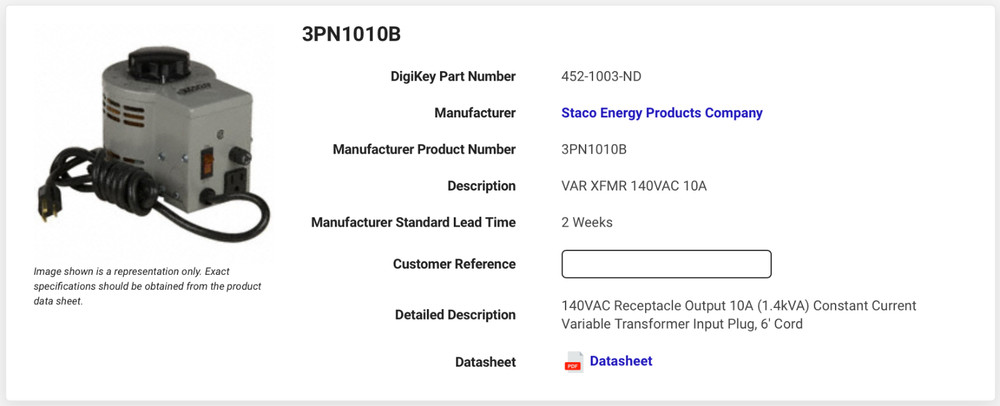
Task: Focus the Customer Reference input field
Action: (666, 264)
